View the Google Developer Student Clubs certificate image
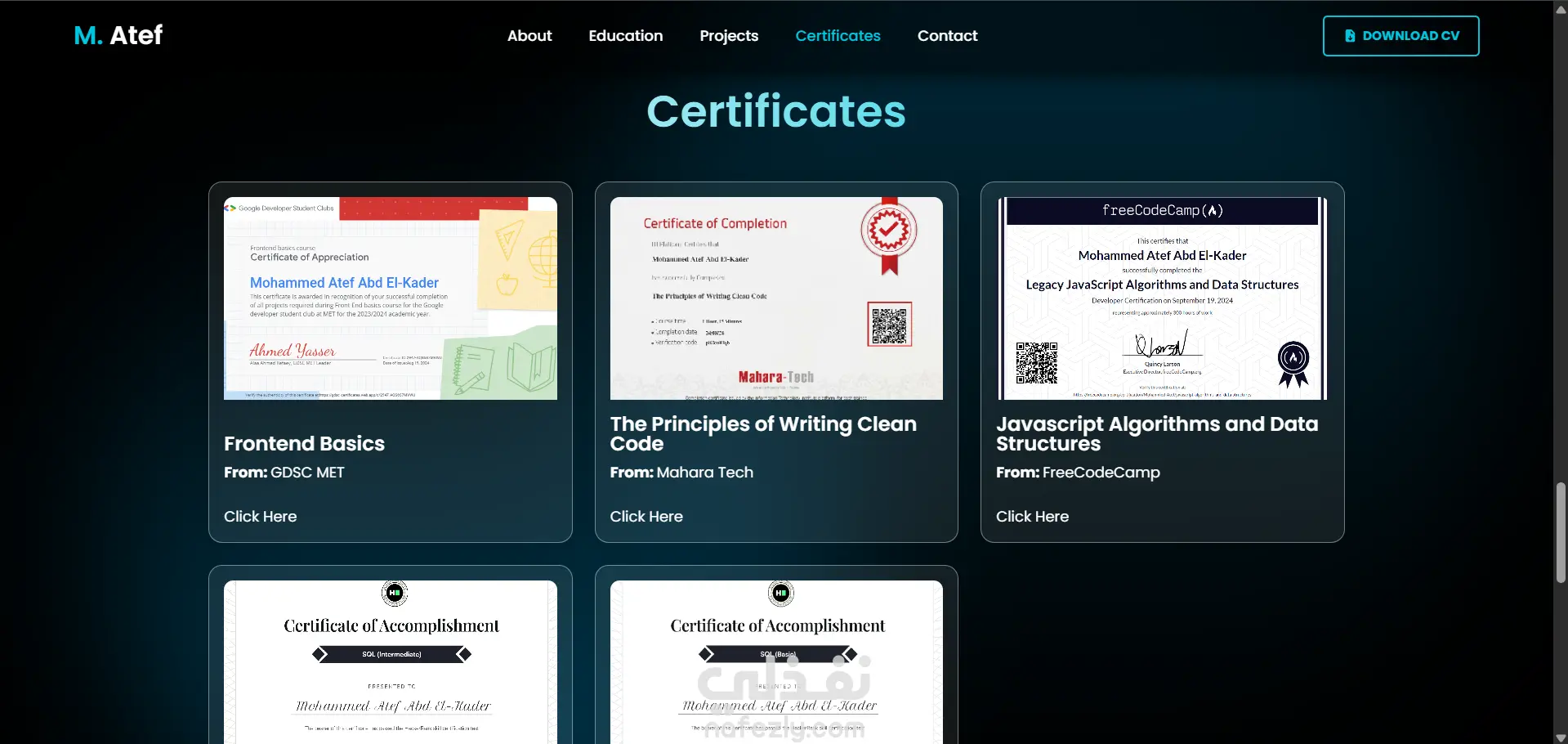This screenshot has height=744, width=1568. click(x=391, y=298)
